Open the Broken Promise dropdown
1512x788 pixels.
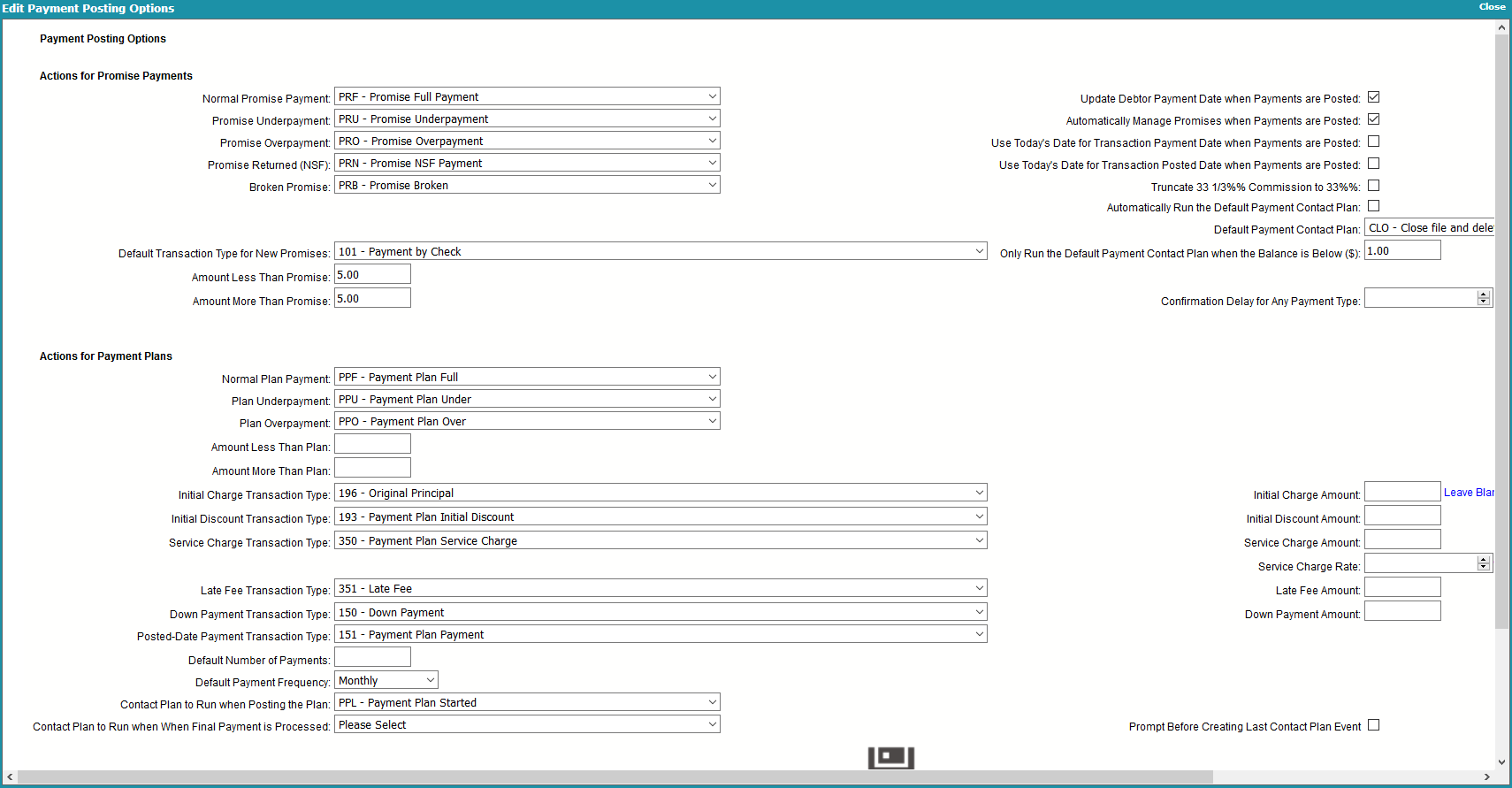point(527,185)
